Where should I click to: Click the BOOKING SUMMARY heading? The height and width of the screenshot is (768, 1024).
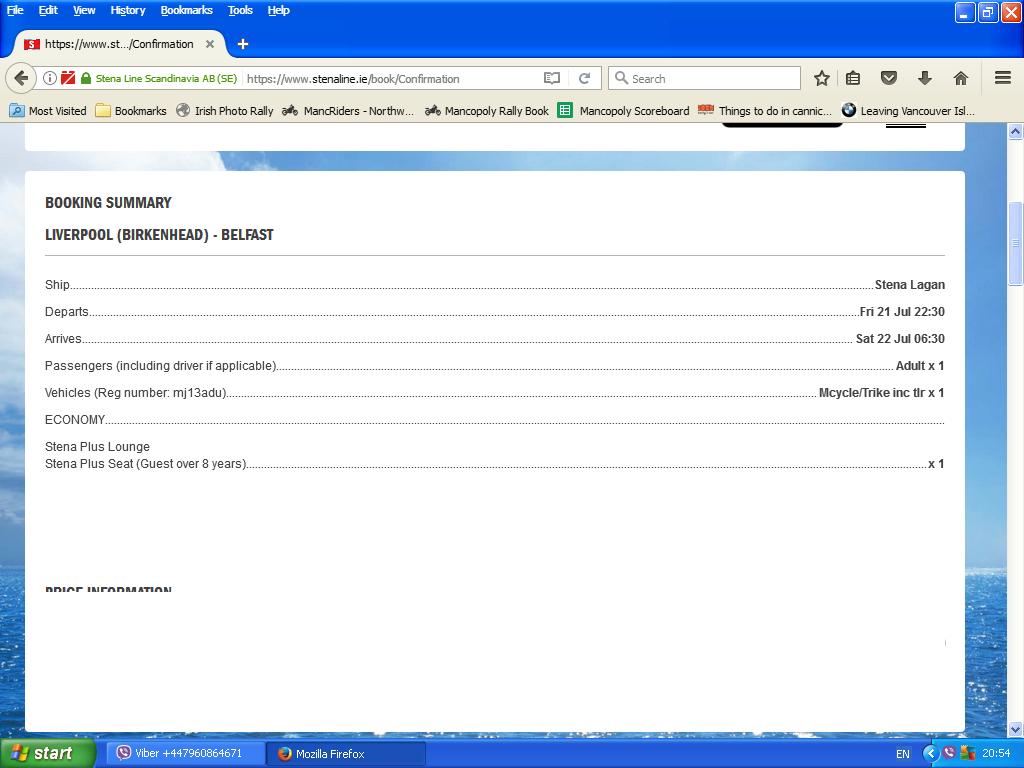(108, 203)
